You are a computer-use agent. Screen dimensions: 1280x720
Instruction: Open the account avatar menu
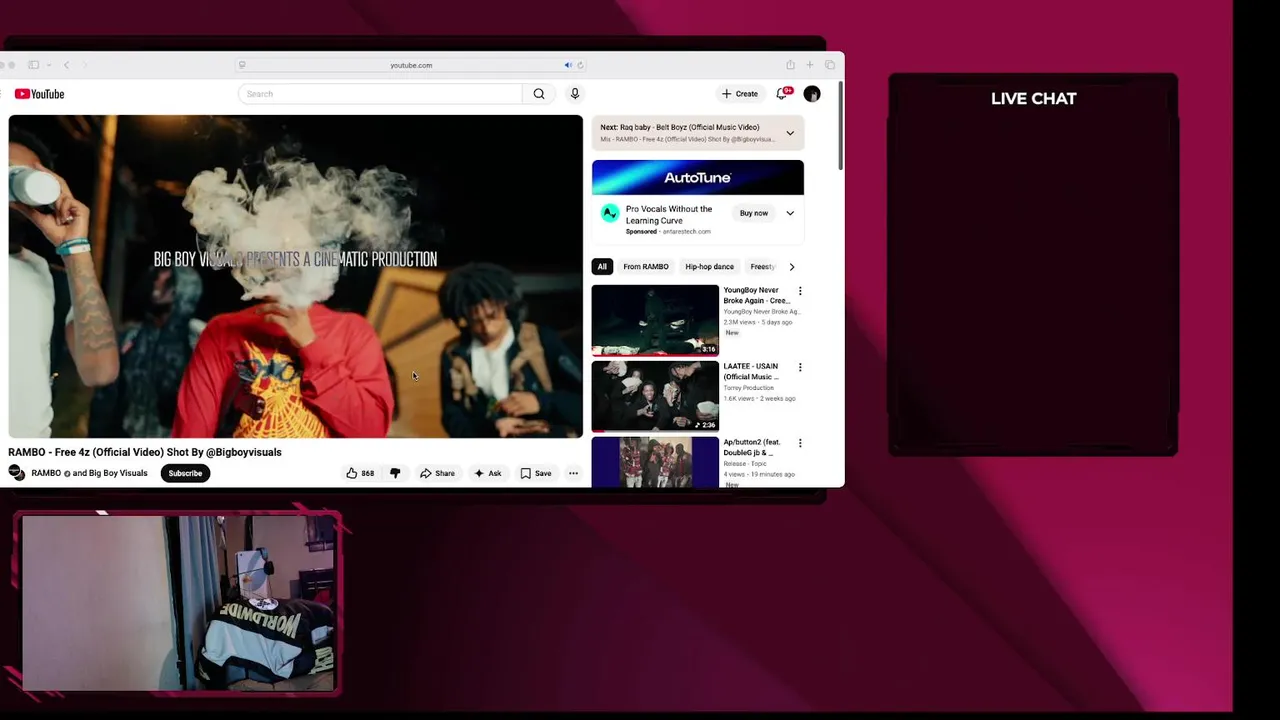click(x=812, y=94)
